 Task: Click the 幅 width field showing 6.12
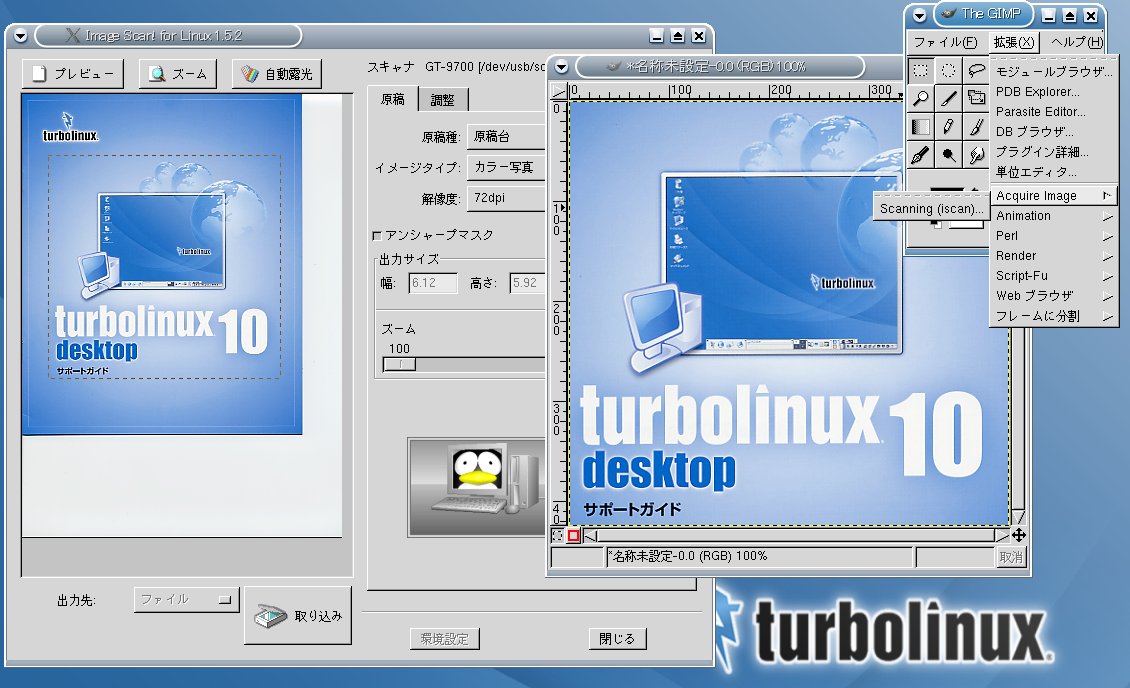tap(433, 283)
